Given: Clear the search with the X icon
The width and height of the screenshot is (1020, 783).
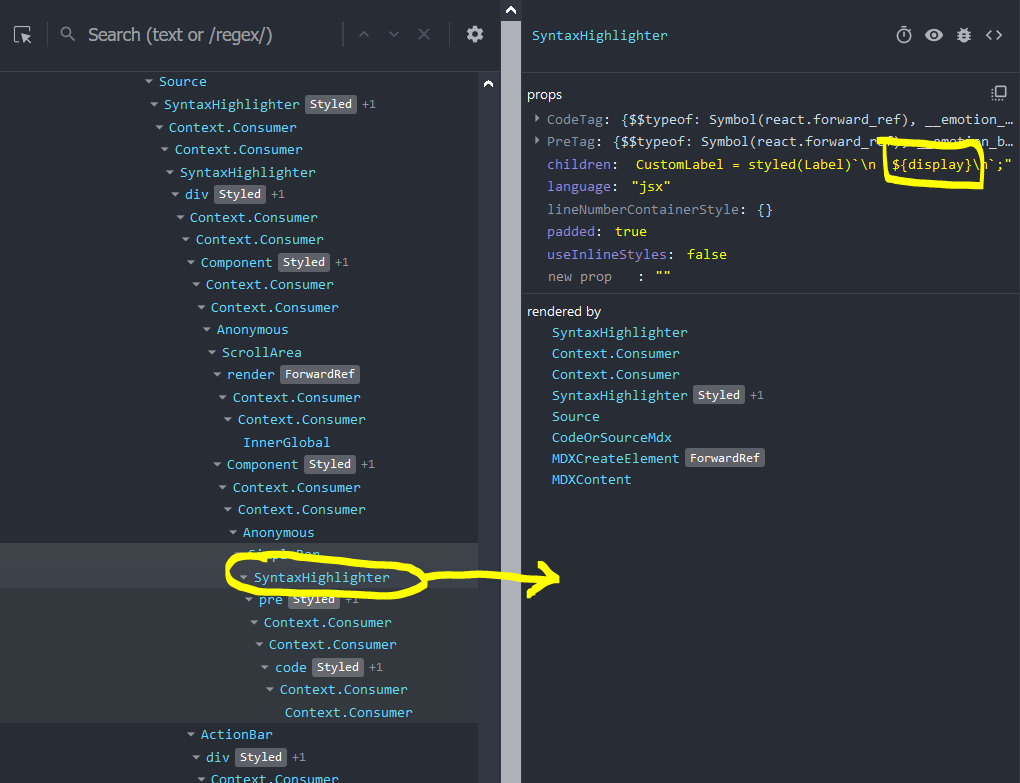Looking at the screenshot, I should (423, 33).
